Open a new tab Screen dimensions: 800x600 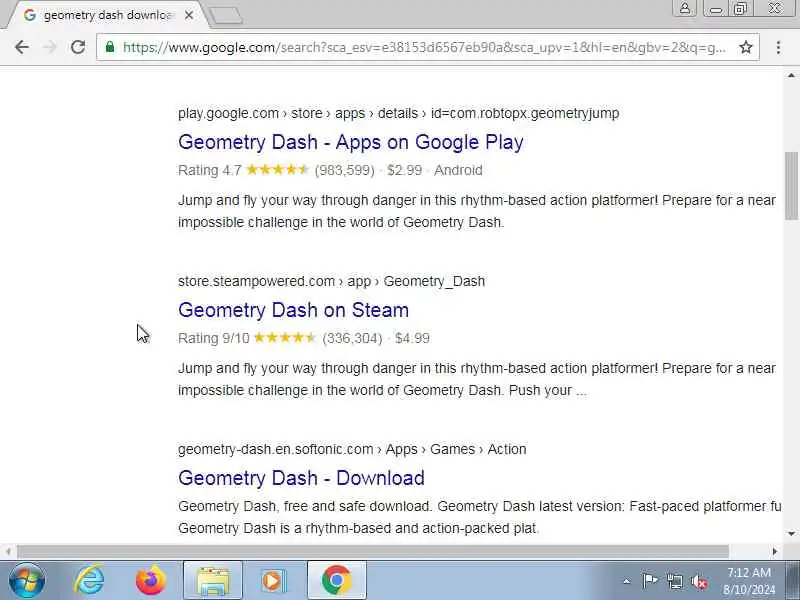pos(226,16)
